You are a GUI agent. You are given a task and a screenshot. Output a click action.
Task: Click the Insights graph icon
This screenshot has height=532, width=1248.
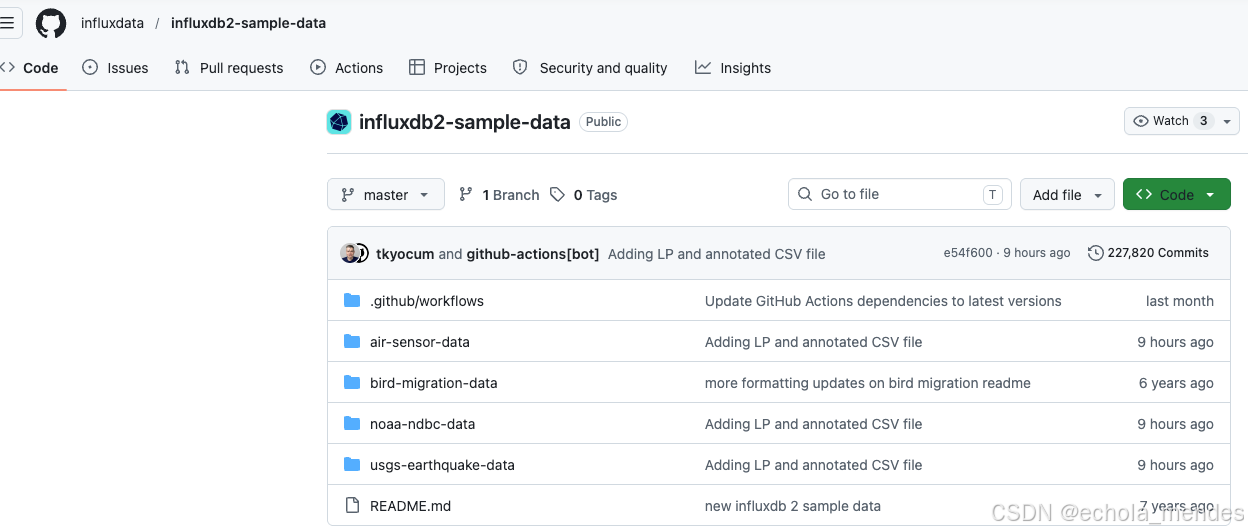pos(703,68)
